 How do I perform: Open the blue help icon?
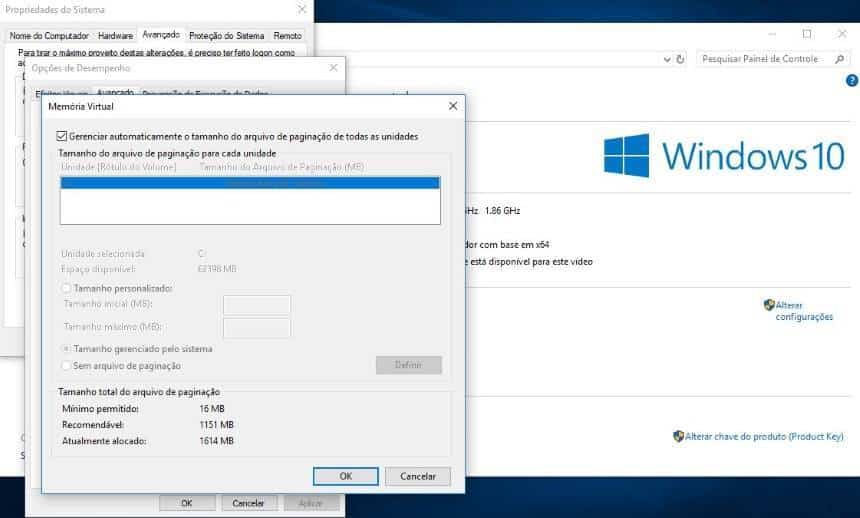[852, 81]
